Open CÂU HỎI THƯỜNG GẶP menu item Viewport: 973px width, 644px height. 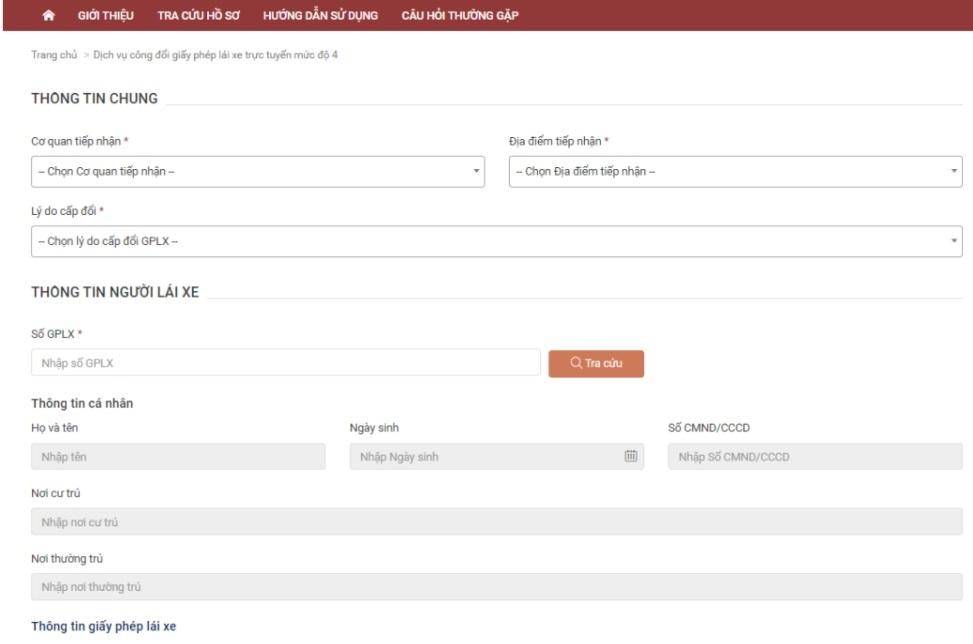click(460, 16)
